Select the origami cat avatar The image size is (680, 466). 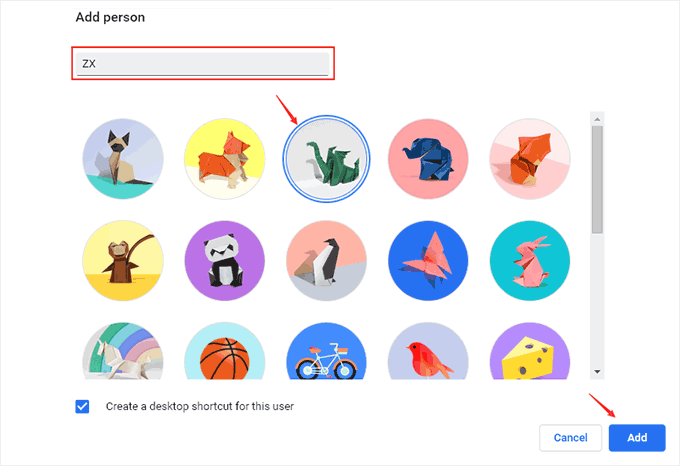(x=124, y=160)
